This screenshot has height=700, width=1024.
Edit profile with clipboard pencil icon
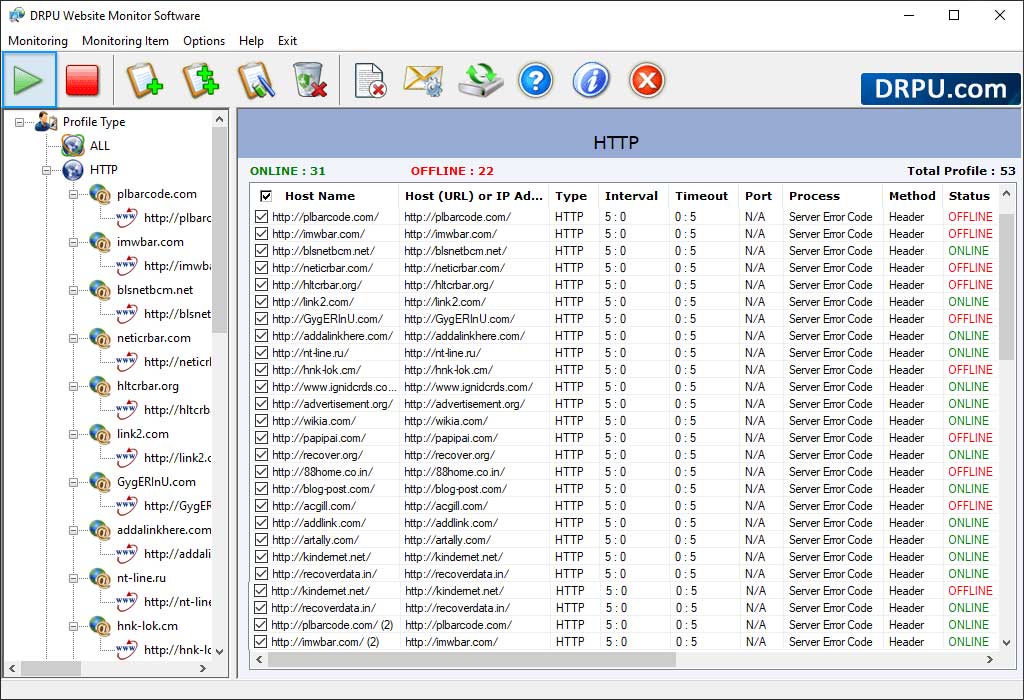pyautogui.click(x=256, y=80)
